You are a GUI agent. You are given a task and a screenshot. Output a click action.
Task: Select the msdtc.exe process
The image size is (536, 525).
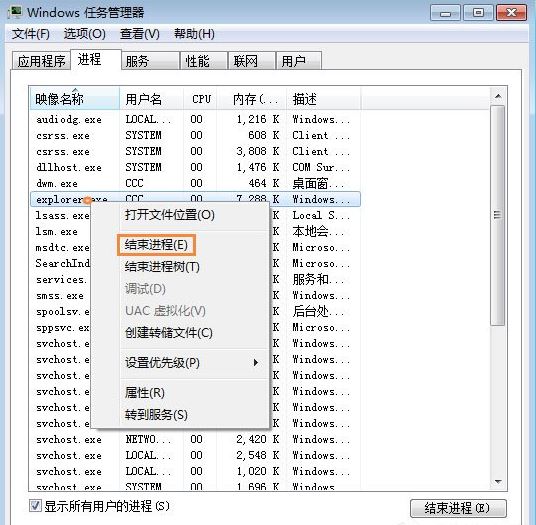coord(62,247)
